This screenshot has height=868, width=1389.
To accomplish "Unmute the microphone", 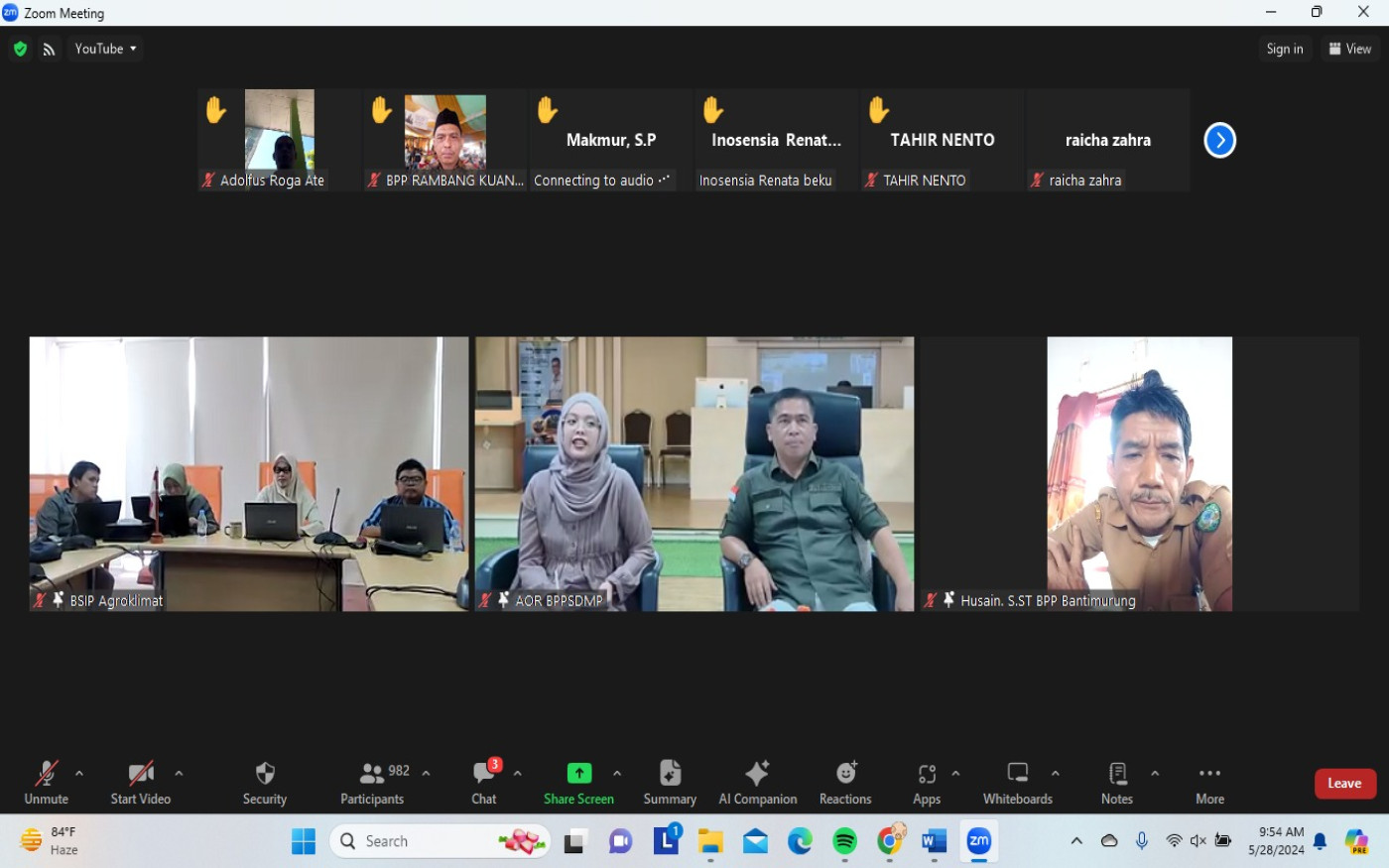I will click(46, 782).
